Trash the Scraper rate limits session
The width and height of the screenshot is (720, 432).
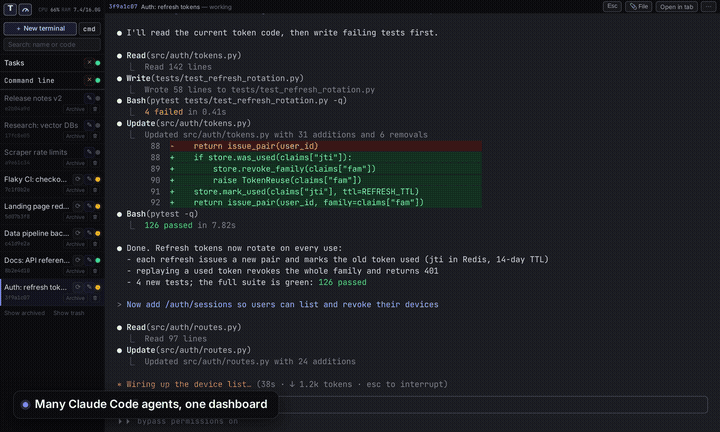[x=95, y=163]
